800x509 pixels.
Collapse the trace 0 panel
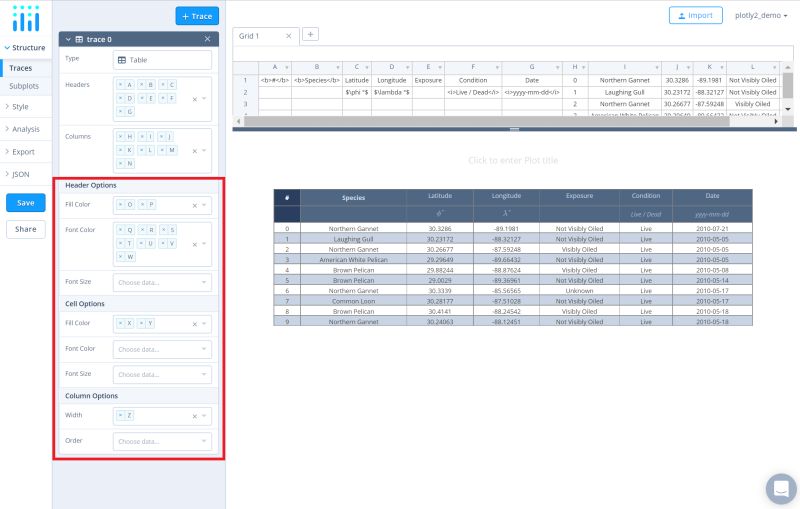click(x=68, y=39)
